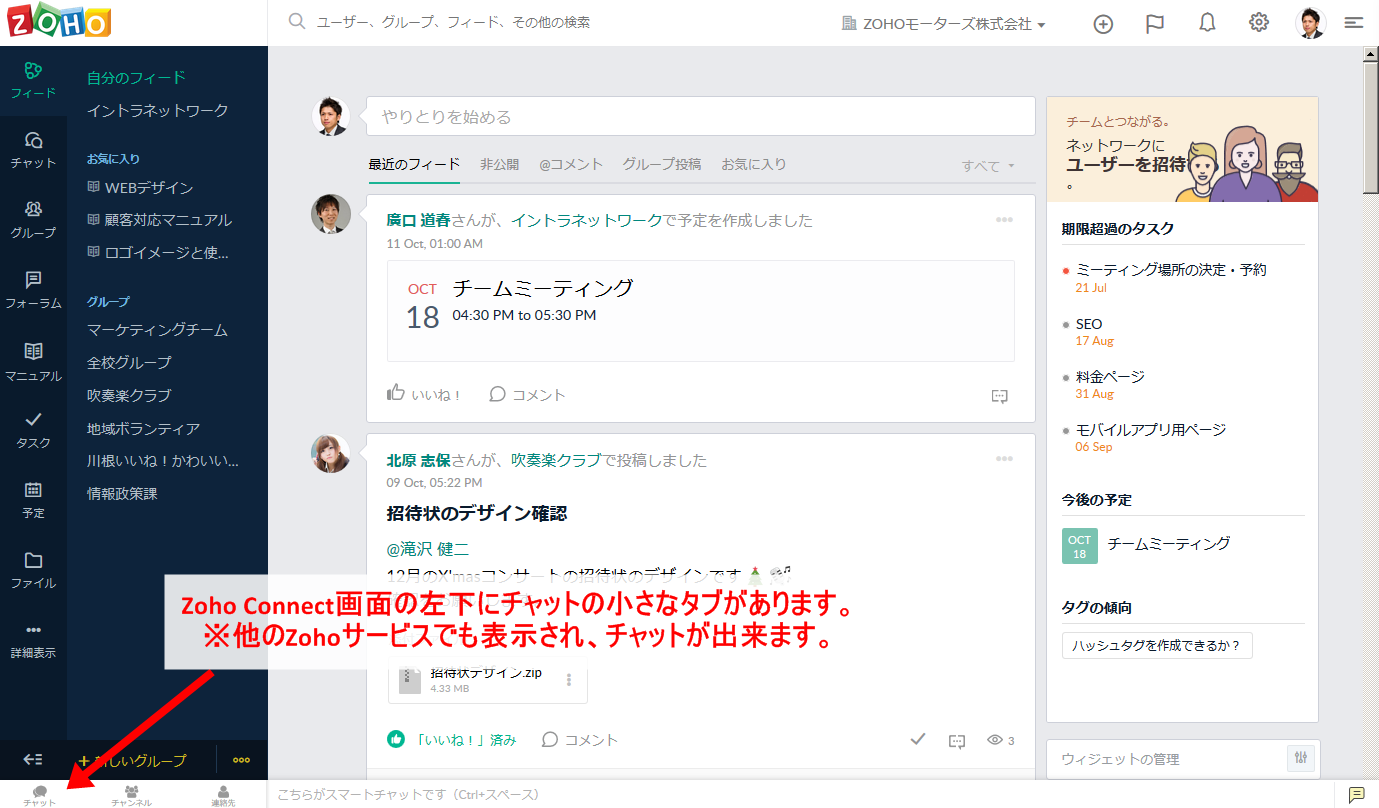Image resolution: width=1379 pixels, height=808 pixels.
Task: Open user profile avatar in header
Action: (x=1310, y=23)
